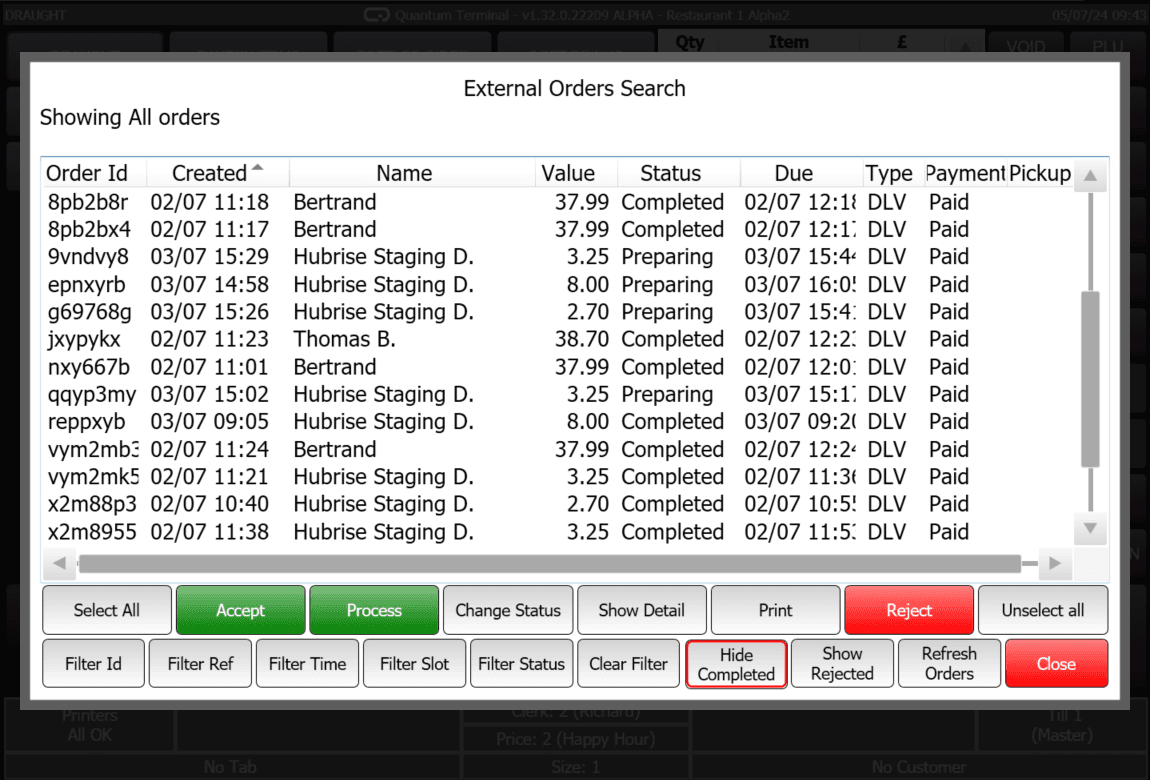Click the down arrow on the vertical scrollbar

[x=1089, y=528]
